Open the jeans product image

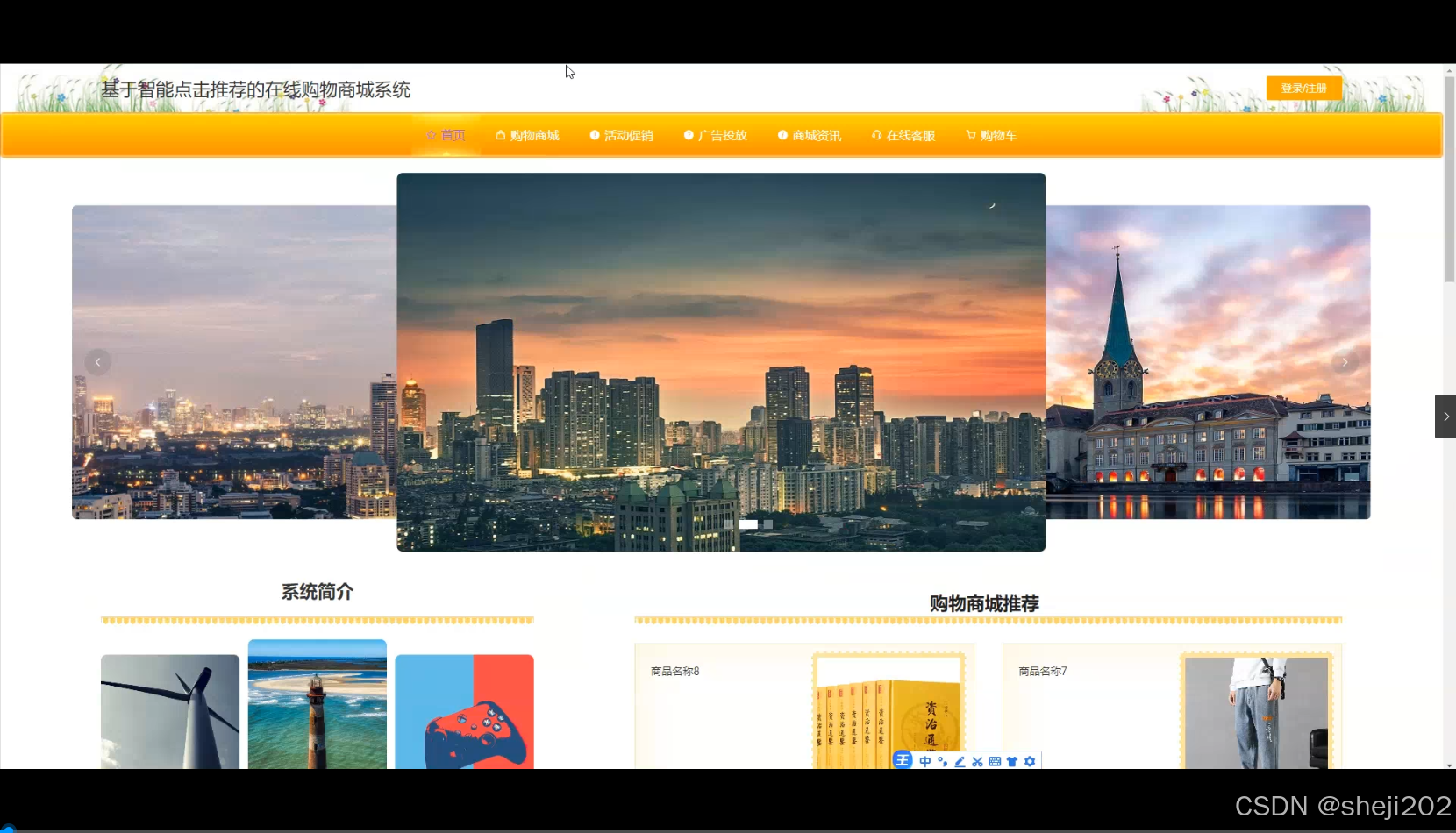[1256, 711]
